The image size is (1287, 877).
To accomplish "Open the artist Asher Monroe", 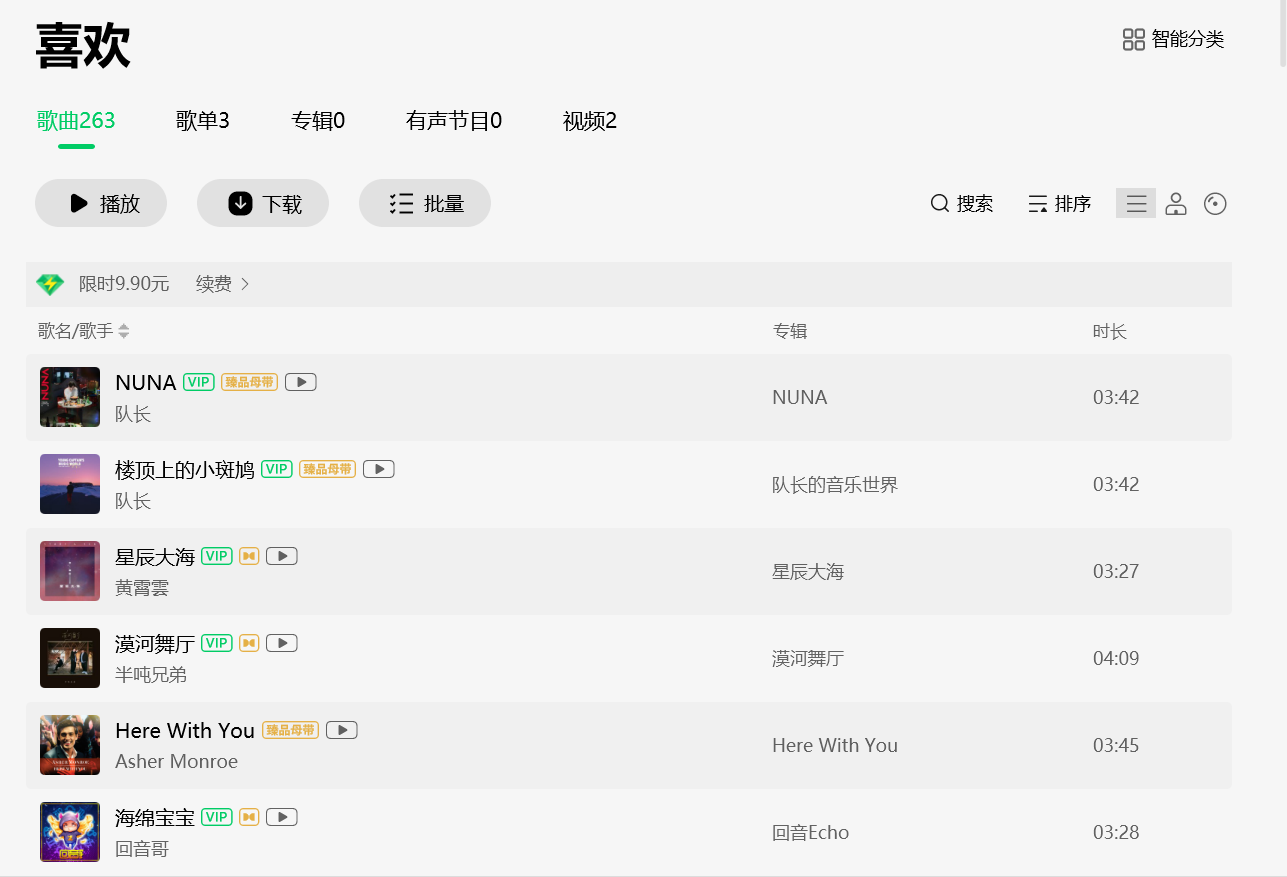I will [176, 762].
